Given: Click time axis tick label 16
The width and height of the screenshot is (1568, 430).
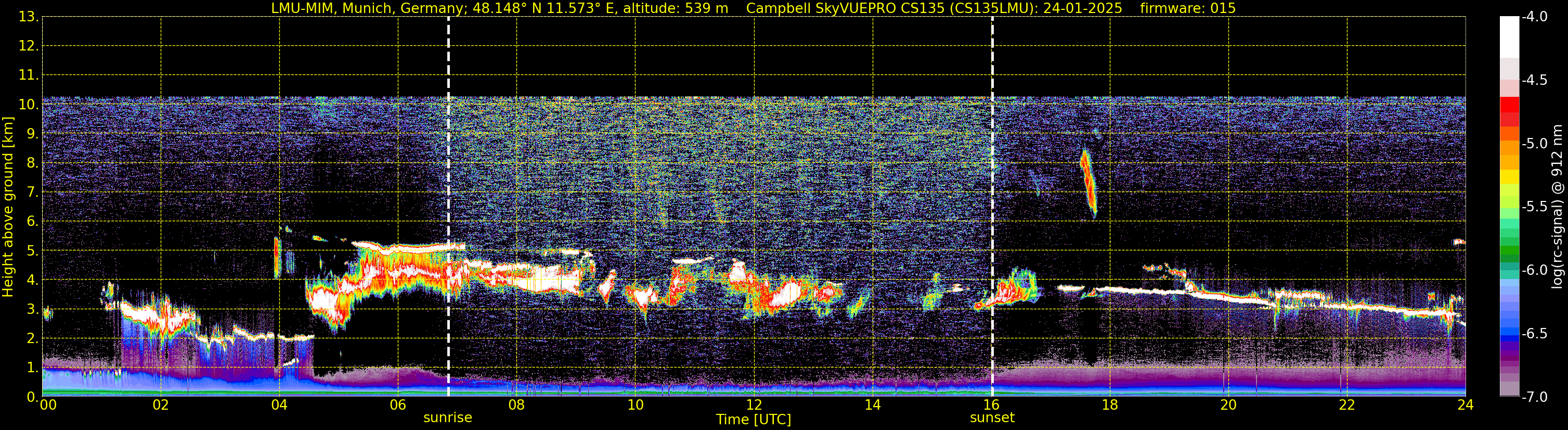Looking at the screenshot, I should point(992,406).
